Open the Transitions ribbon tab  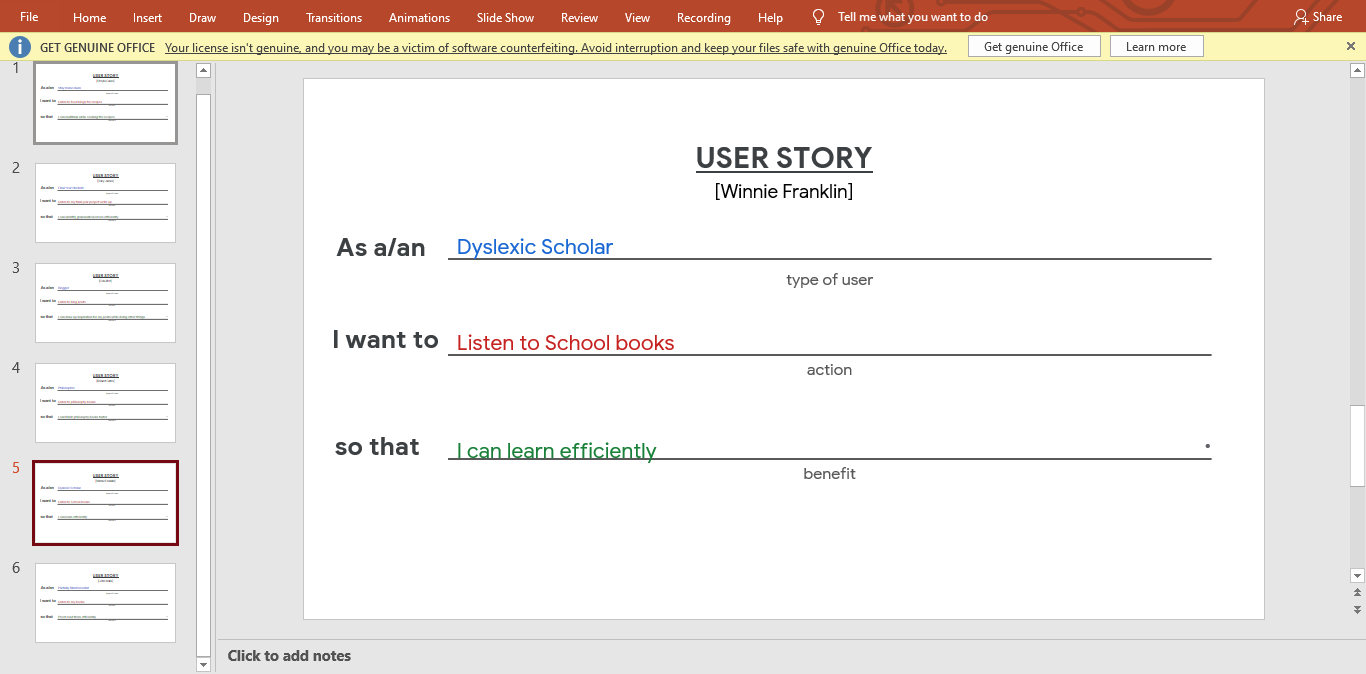334,17
